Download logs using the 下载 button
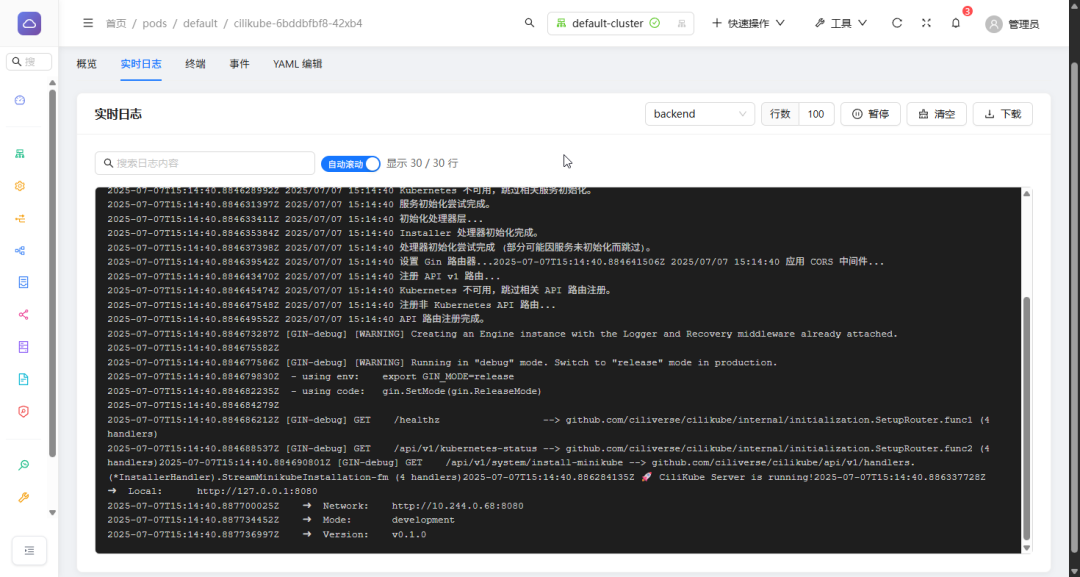The height and width of the screenshot is (577, 1080). coord(1002,113)
